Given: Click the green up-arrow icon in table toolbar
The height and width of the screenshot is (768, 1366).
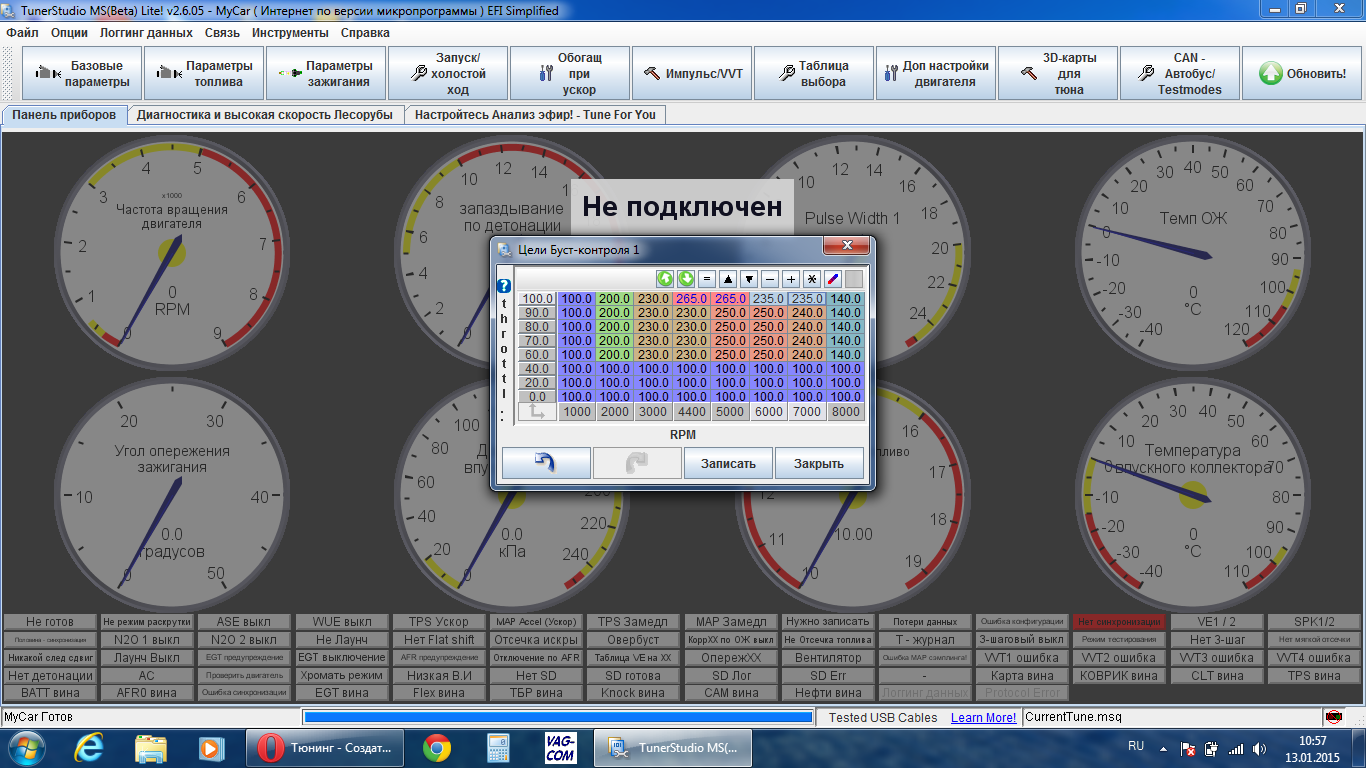Looking at the screenshot, I should [x=665, y=279].
